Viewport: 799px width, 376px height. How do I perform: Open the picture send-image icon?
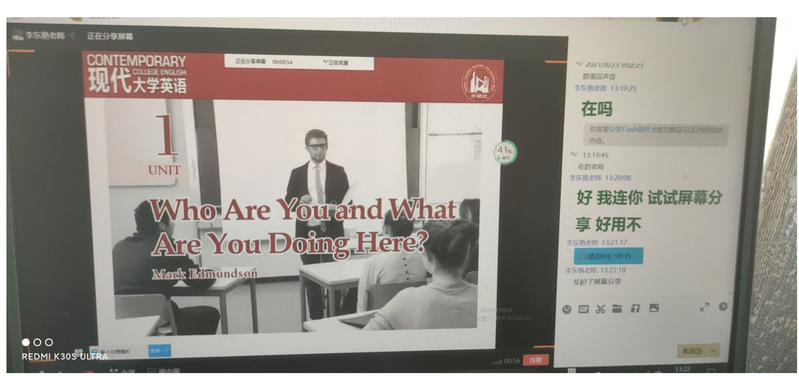(654, 308)
